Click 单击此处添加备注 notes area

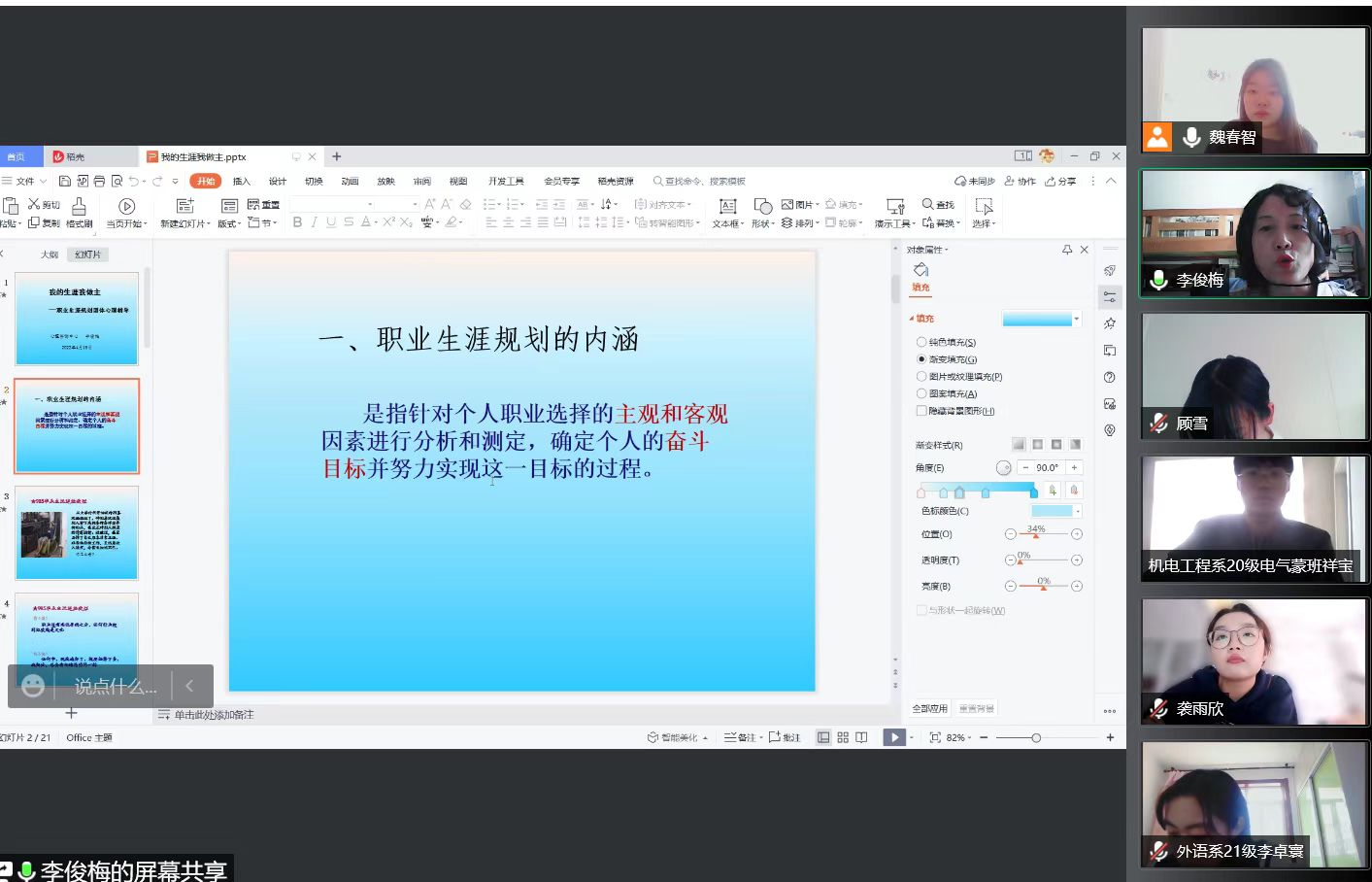pyautogui.click(x=214, y=715)
